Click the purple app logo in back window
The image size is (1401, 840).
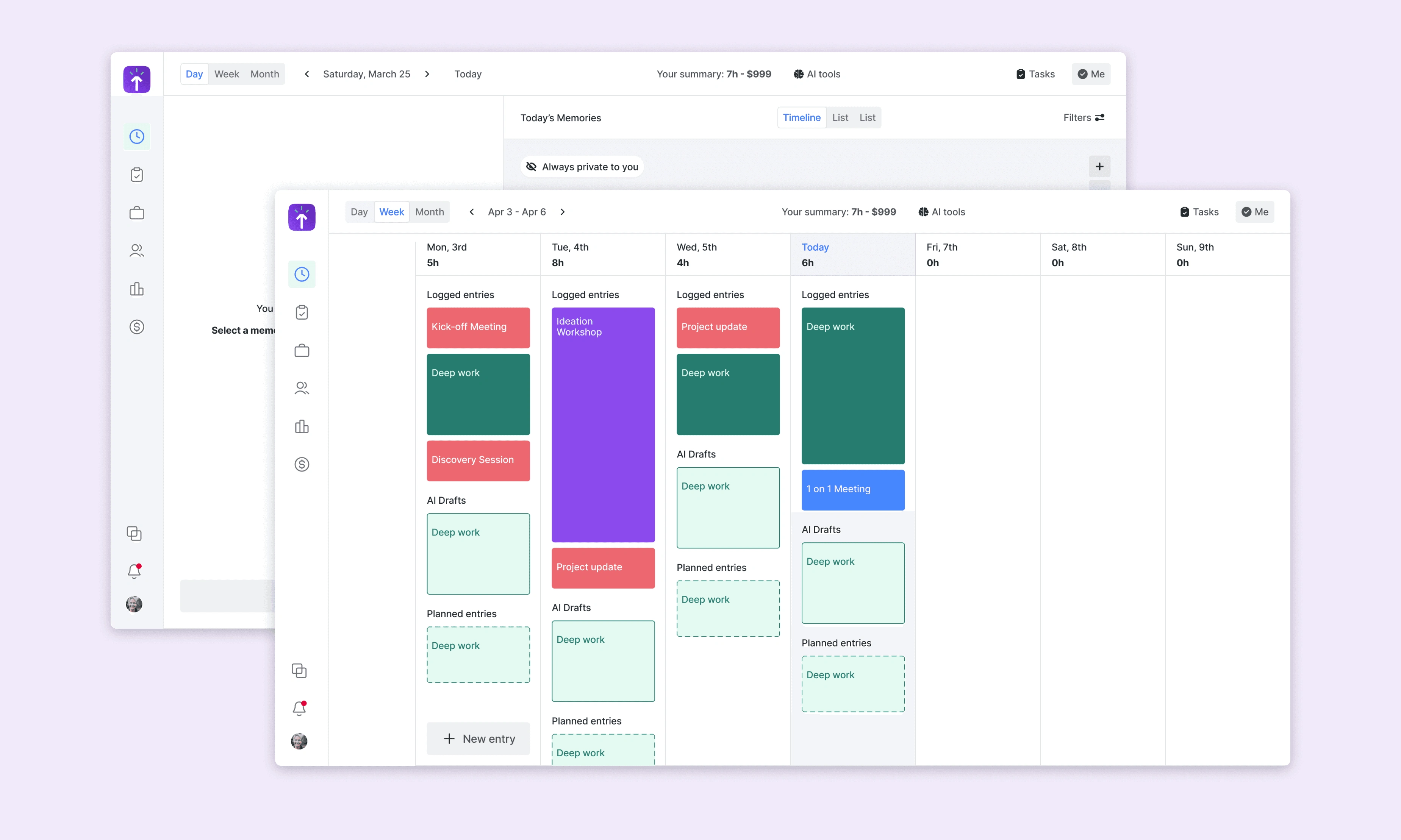pyautogui.click(x=137, y=79)
